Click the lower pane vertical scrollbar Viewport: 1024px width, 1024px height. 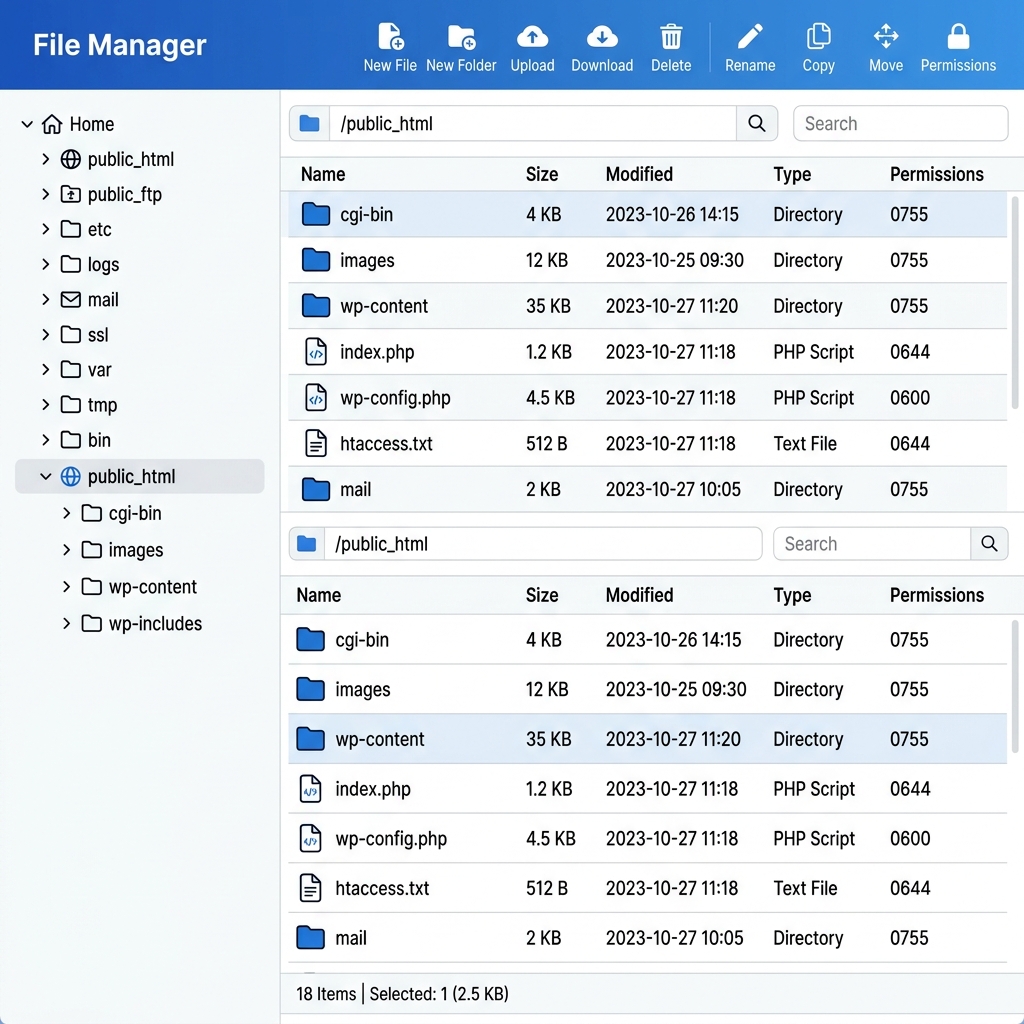click(x=1015, y=687)
